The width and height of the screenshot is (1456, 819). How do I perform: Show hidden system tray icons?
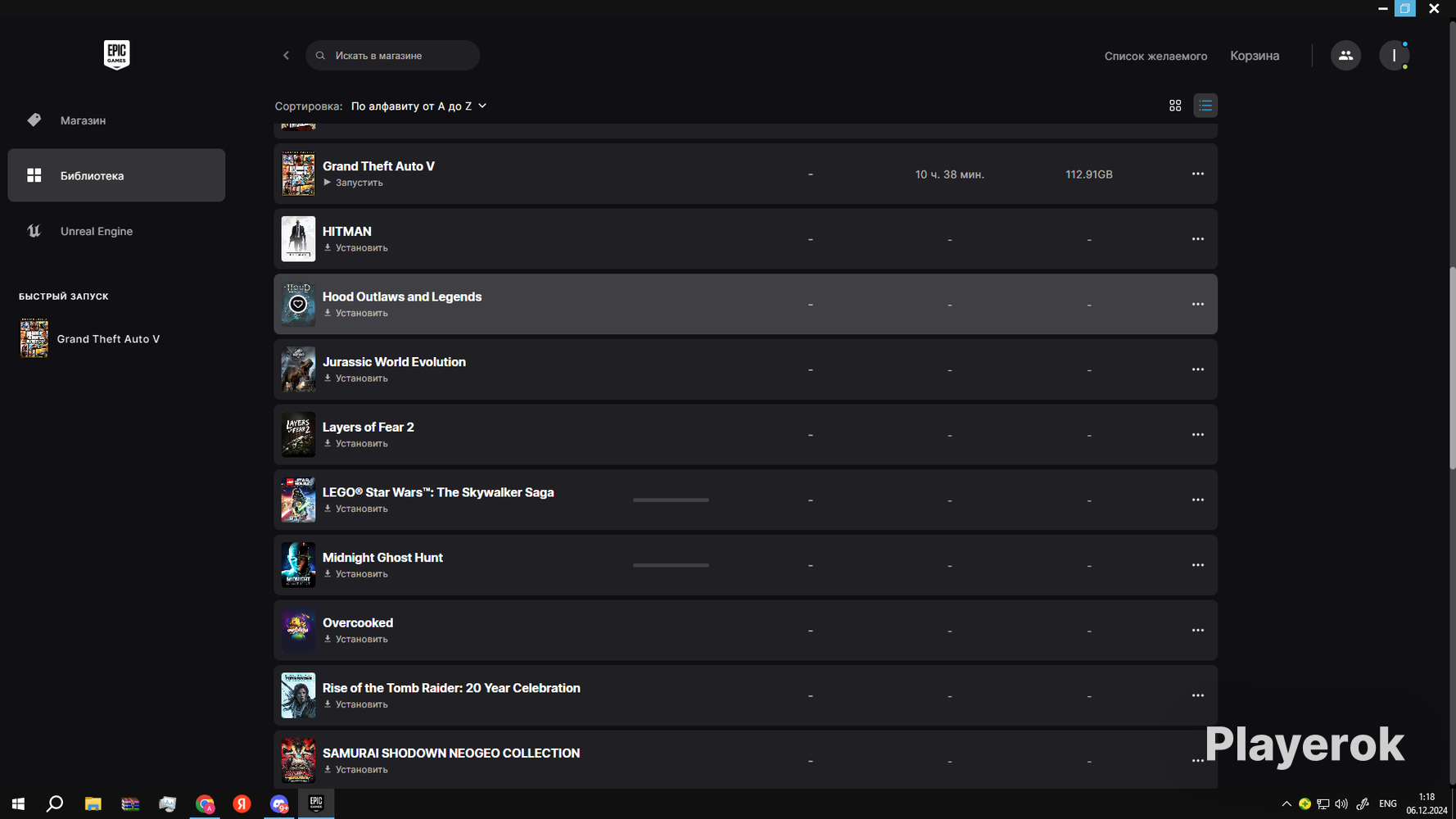tap(1286, 804)
